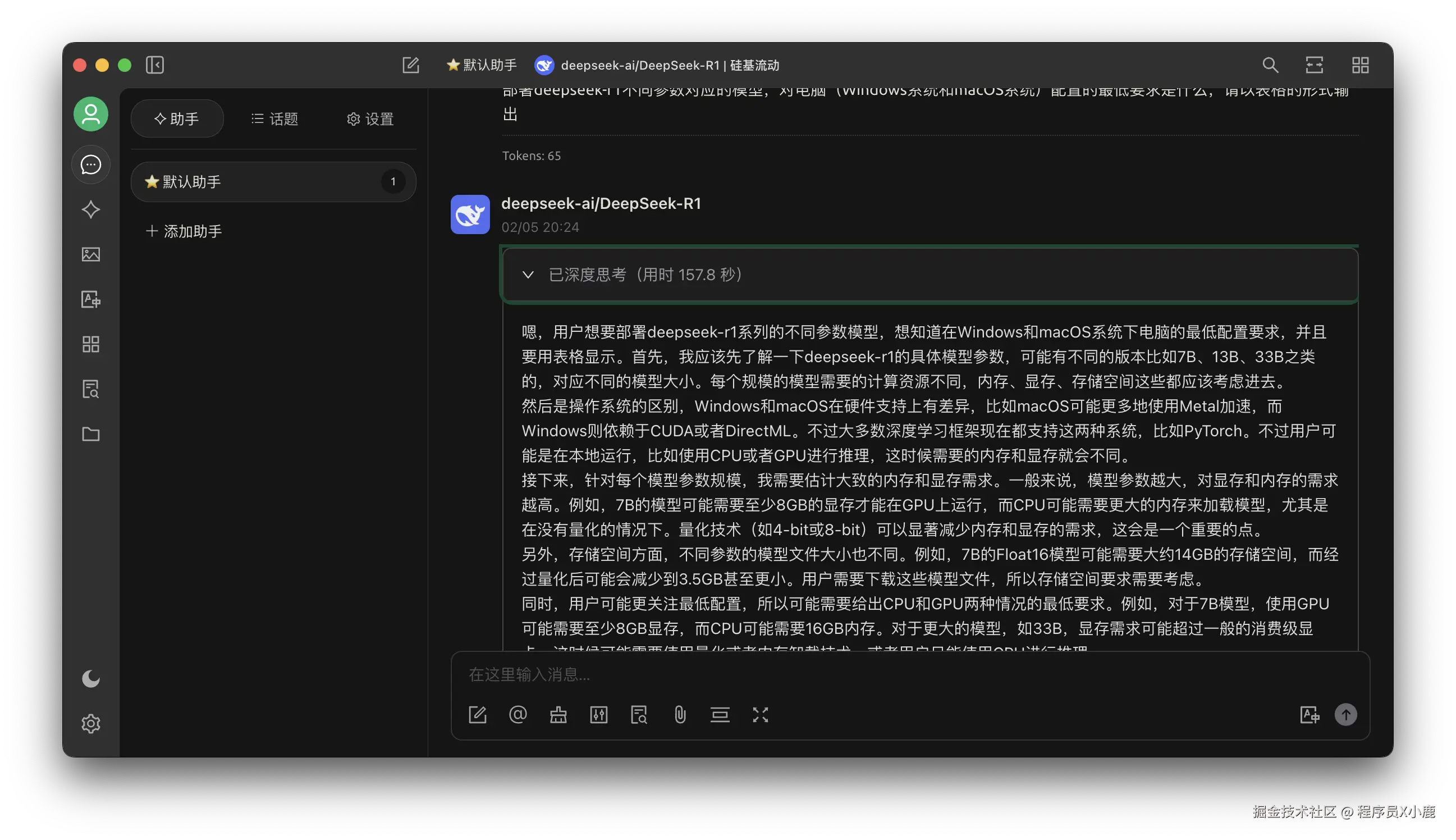Click 添加助手 to add assistant

184,231
